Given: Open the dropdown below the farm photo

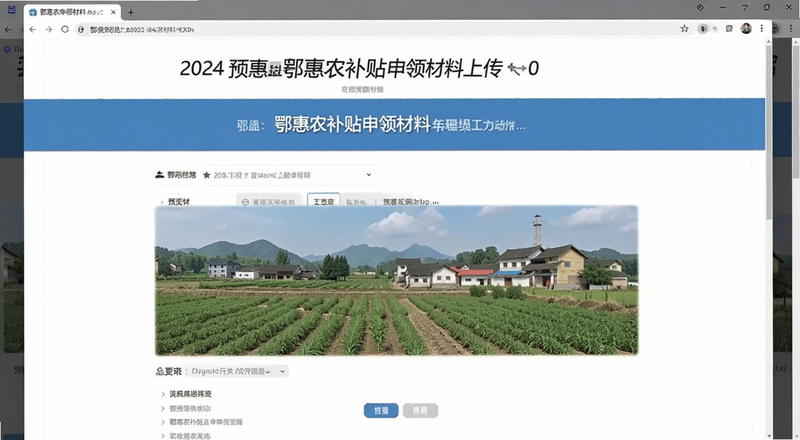Looking at the screenshot, I should 237,372.
